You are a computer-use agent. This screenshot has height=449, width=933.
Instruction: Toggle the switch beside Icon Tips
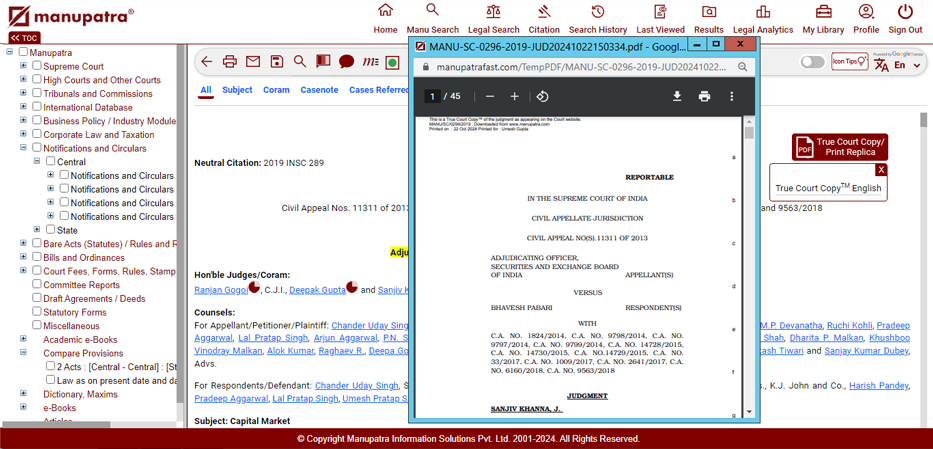[x=812, y=62]
